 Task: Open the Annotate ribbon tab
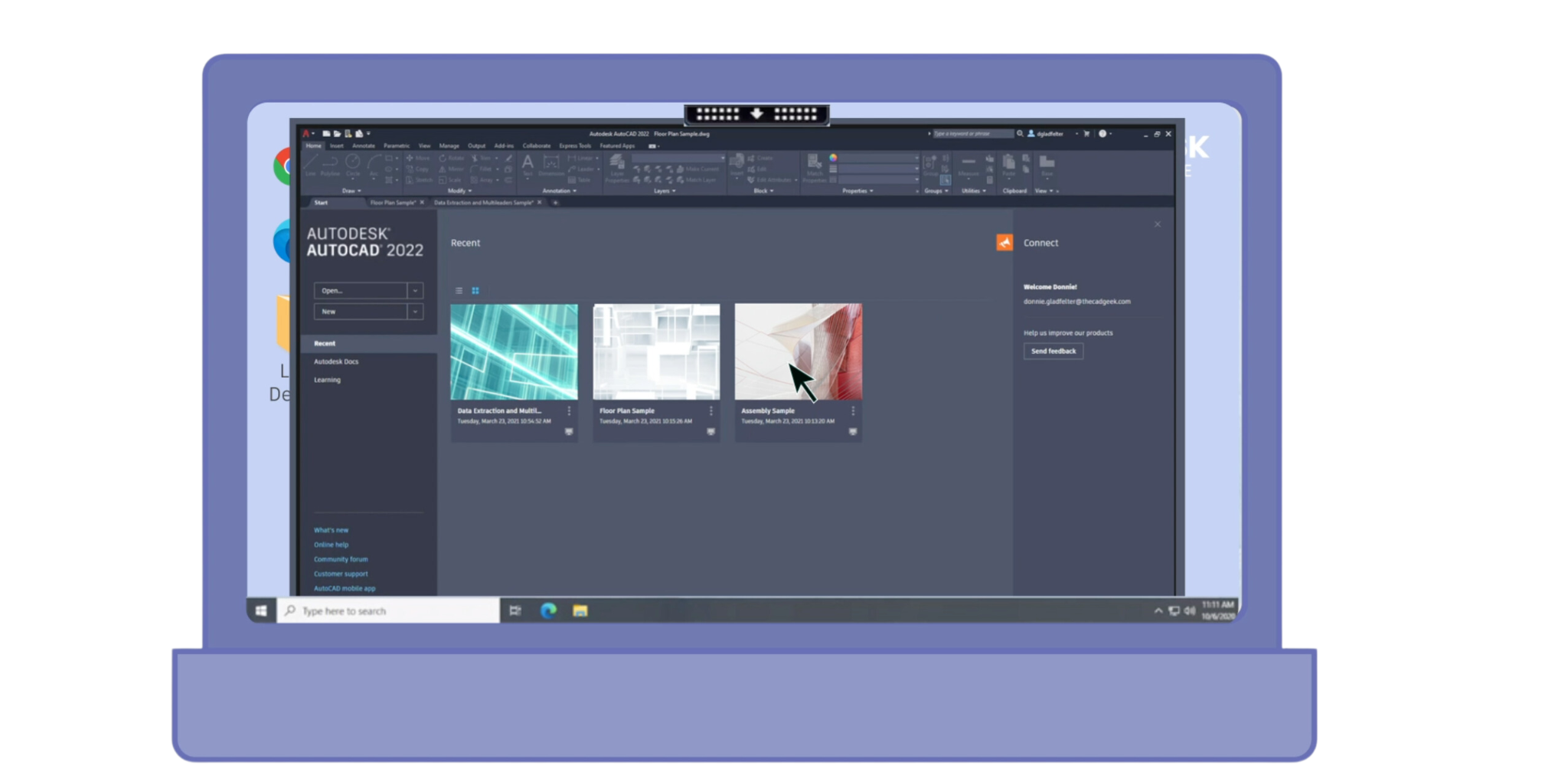(364, 146)
